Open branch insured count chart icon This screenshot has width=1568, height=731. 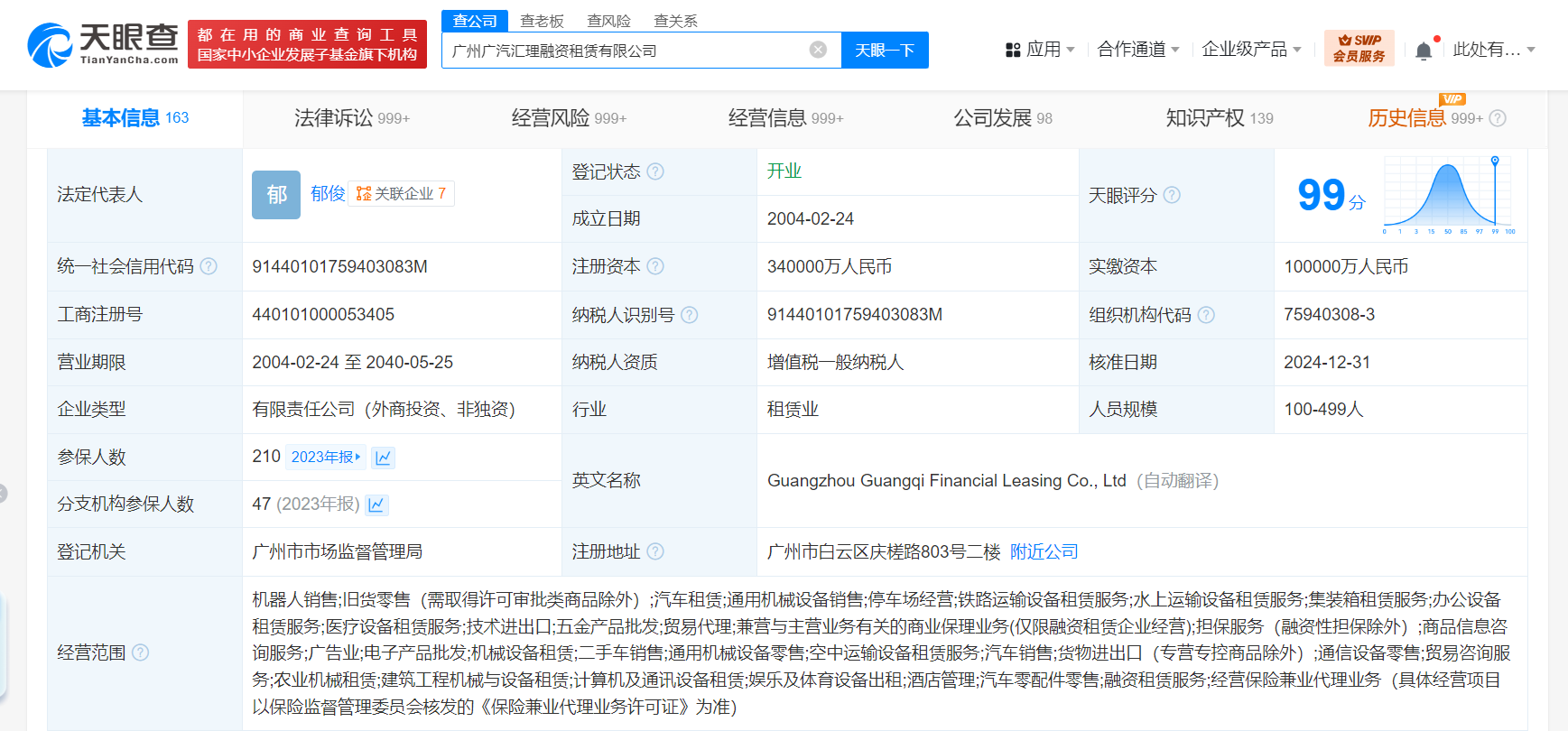point(377,504)
